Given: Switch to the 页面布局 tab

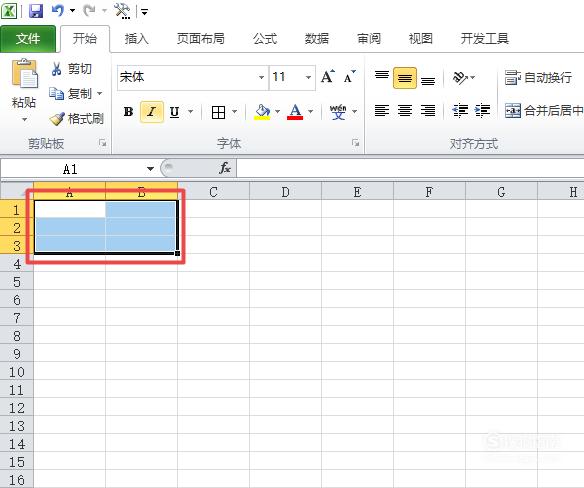Looking at the screenshot, I should 200,38.
